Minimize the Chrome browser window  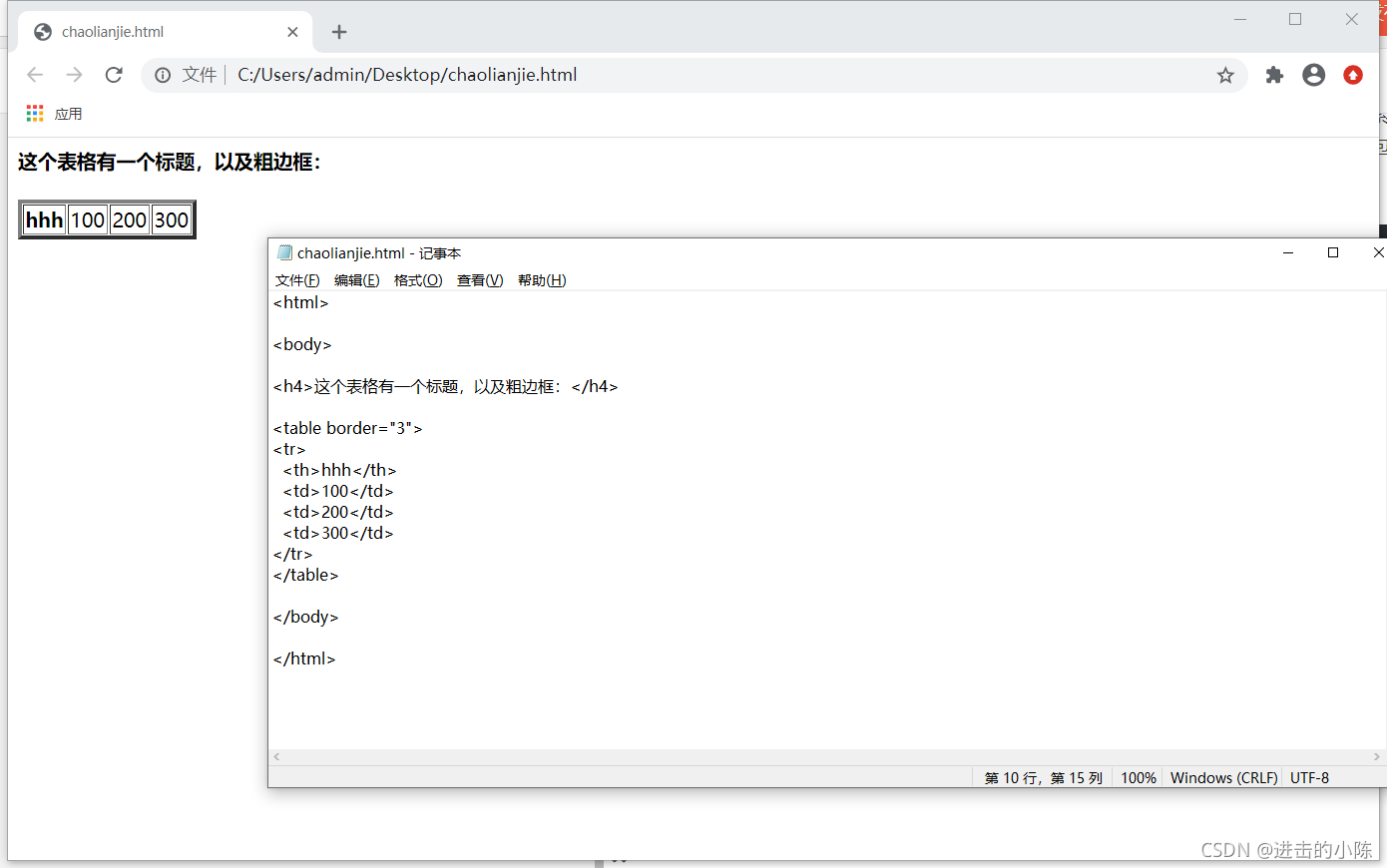(x=1240, y=19)
